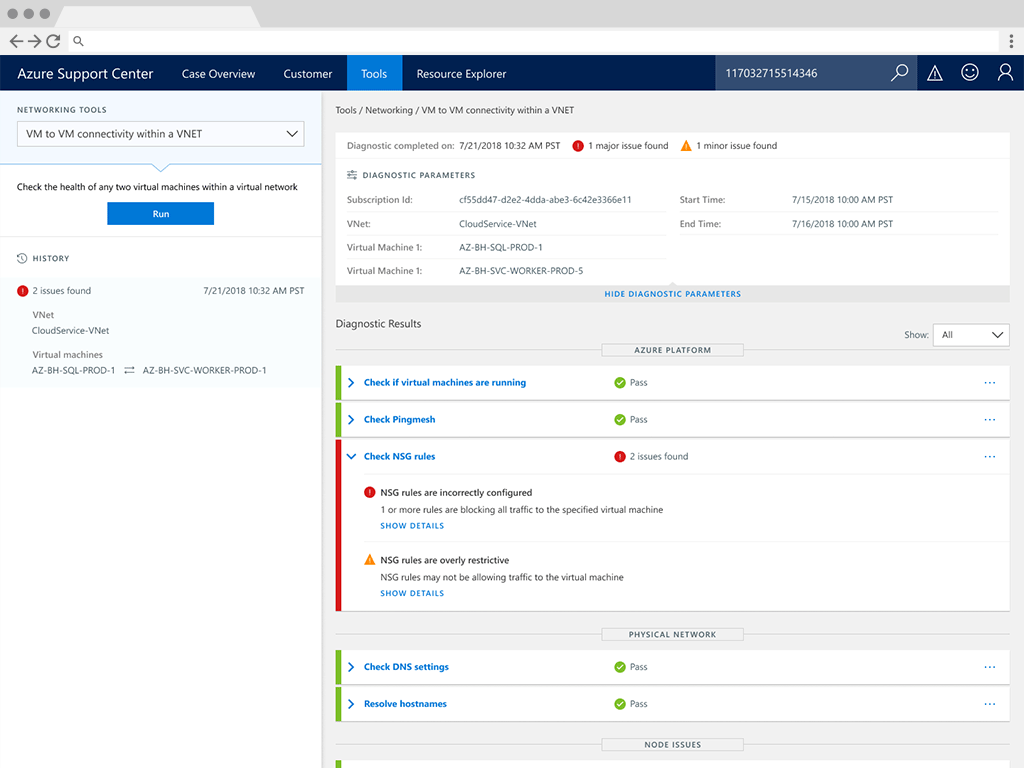
Task: Select the 2 issues found history entry
Action: [x=161, y=332]
